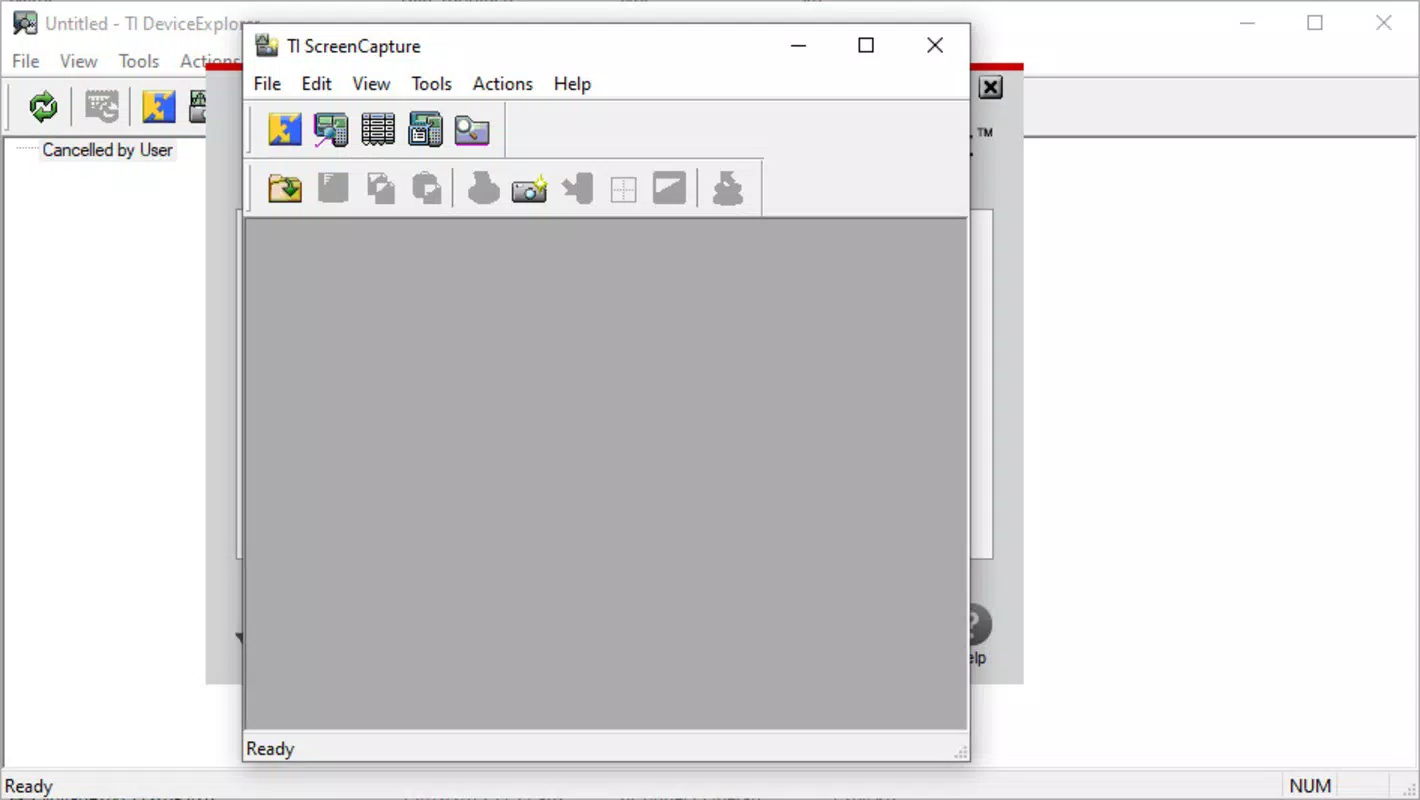1420x800 pixels.
Task: Click the TI DeviceExplorer title bar icon
Action: pyautogui.click(x=25, y=23)
